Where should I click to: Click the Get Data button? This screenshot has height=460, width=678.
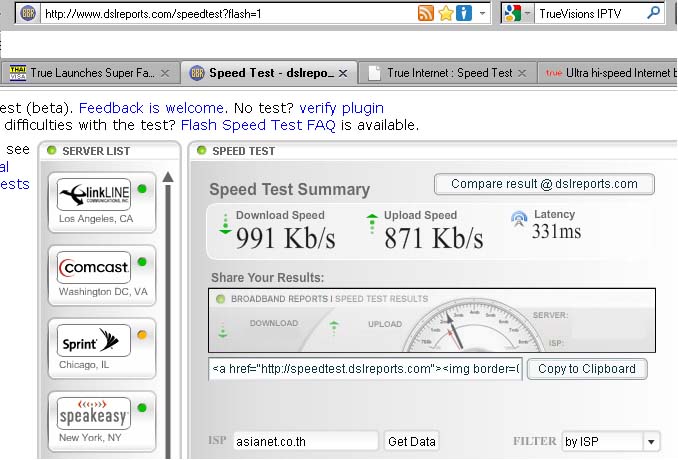point(412,441)
